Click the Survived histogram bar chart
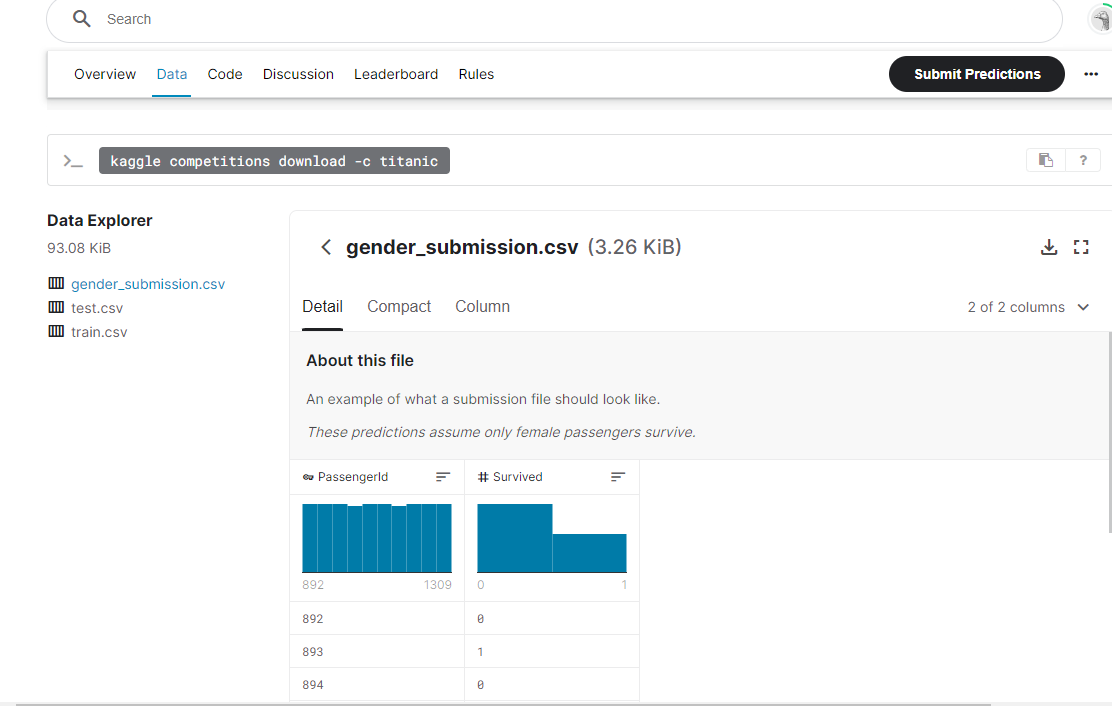The width and height of the screenshot is (1112, 706). click(552, 538)
